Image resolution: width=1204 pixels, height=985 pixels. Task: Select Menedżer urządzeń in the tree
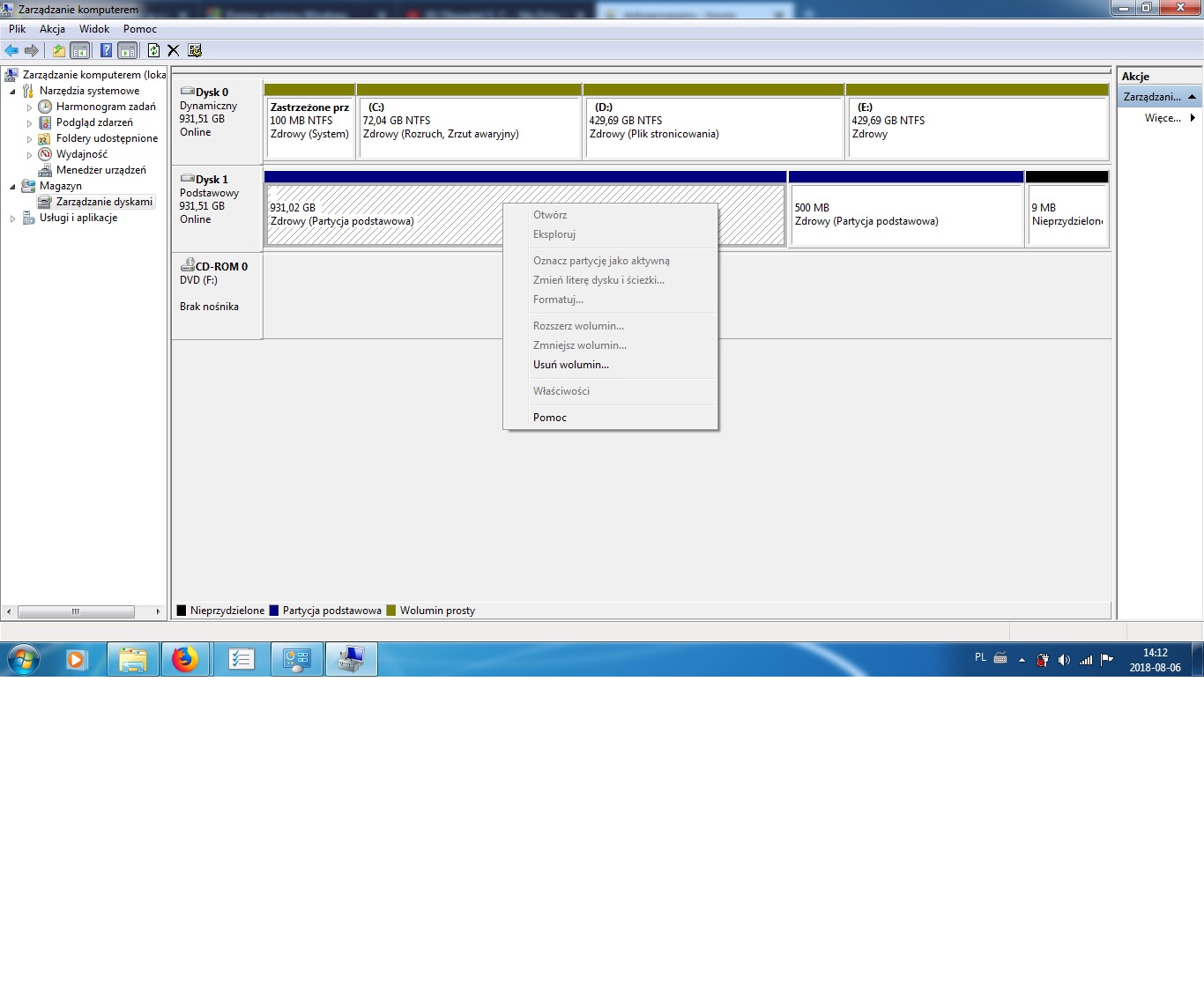[100, 170]
